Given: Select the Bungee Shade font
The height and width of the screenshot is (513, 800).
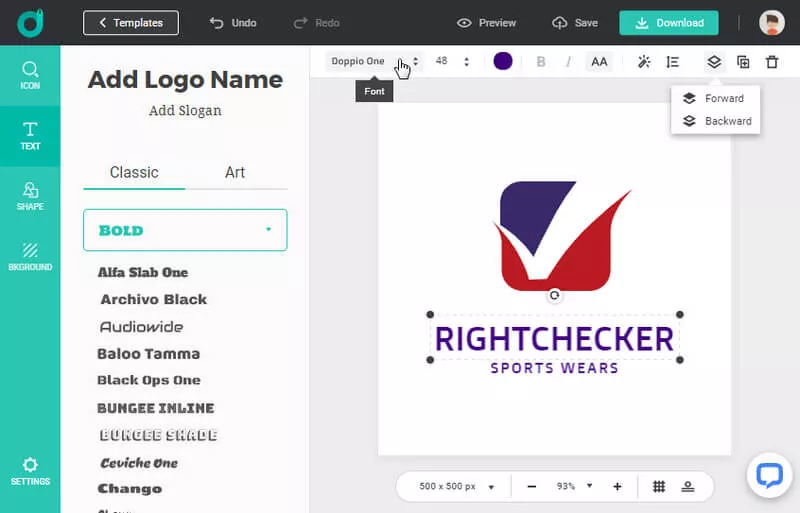Looking at the screenshot, I should click(159, 435).
